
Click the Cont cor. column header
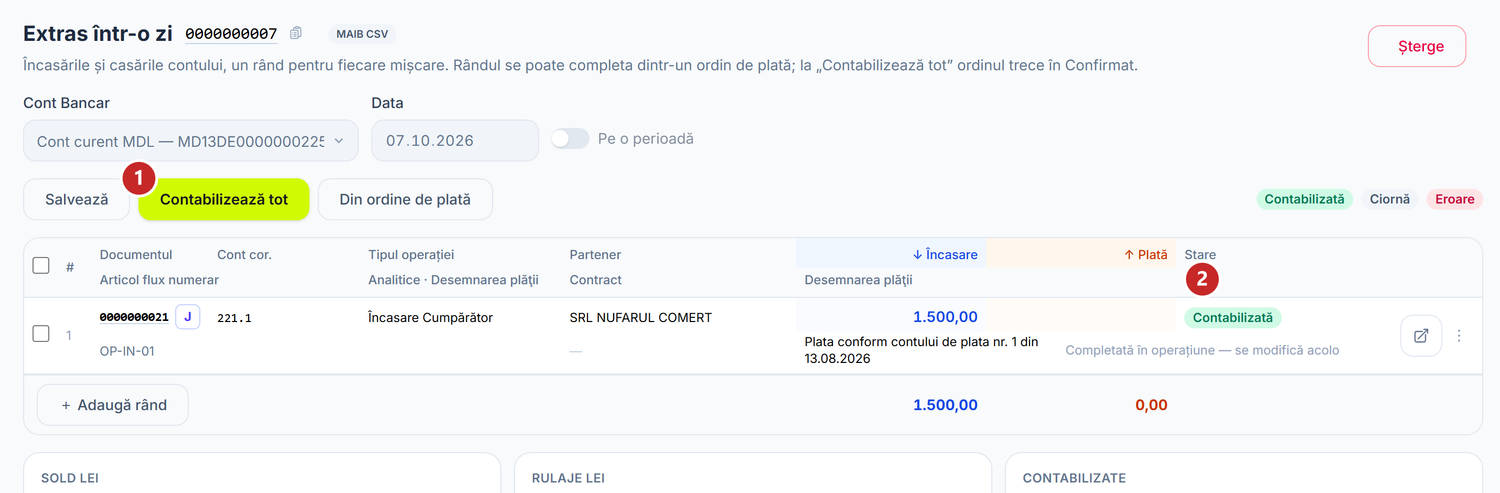[x=244, y=255]
